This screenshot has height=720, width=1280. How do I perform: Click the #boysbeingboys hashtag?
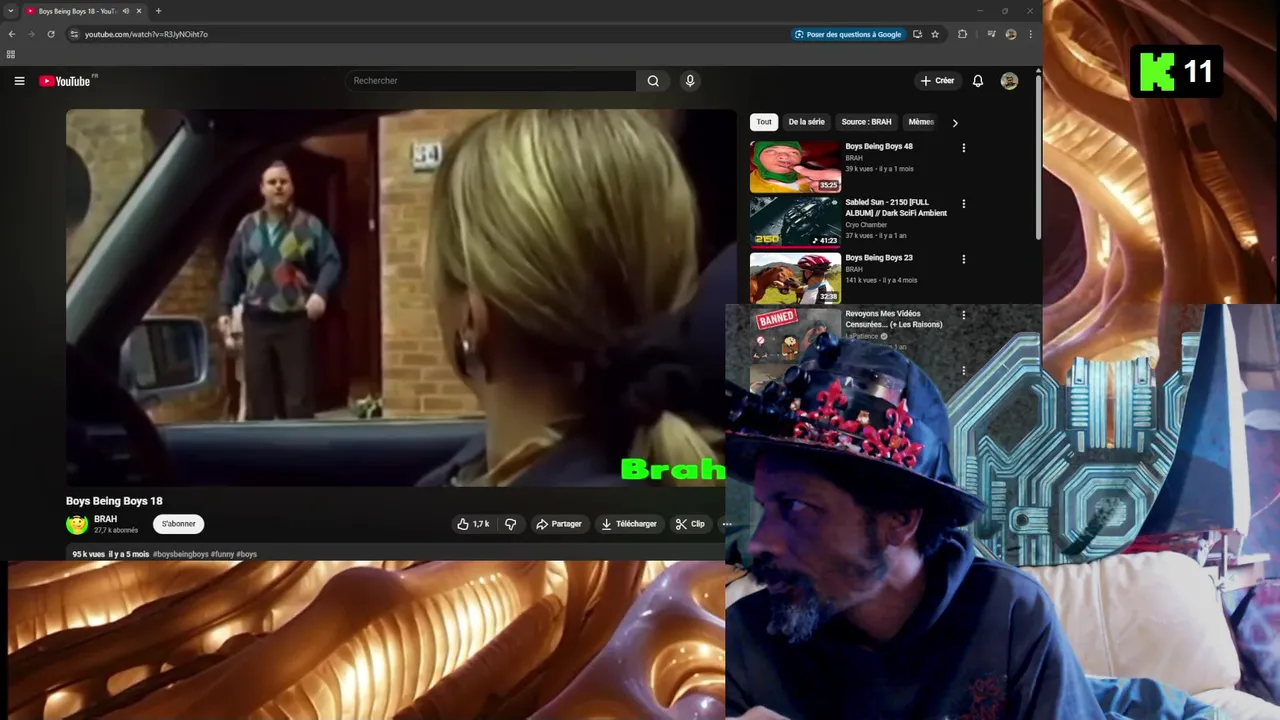[181, 554]
